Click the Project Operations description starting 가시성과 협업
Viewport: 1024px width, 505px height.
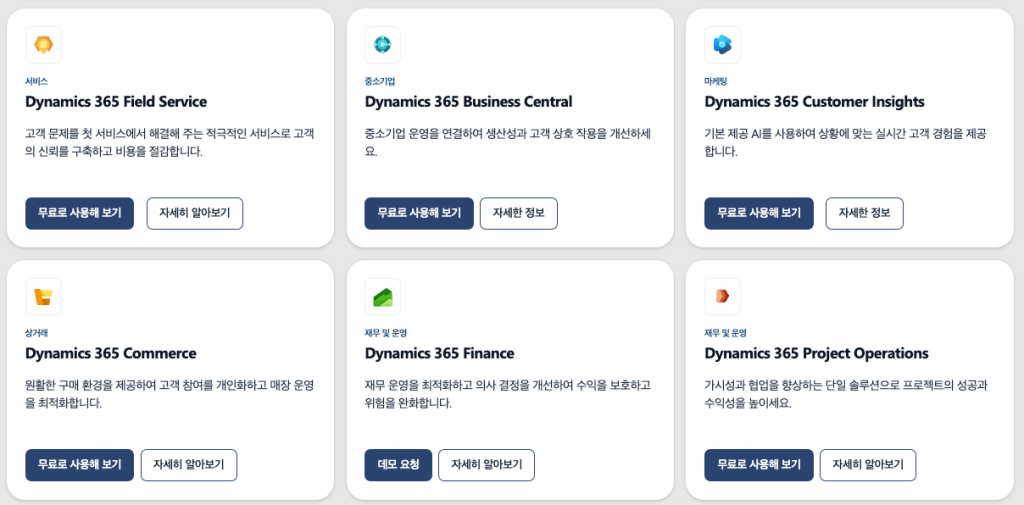tap(846, 395)
